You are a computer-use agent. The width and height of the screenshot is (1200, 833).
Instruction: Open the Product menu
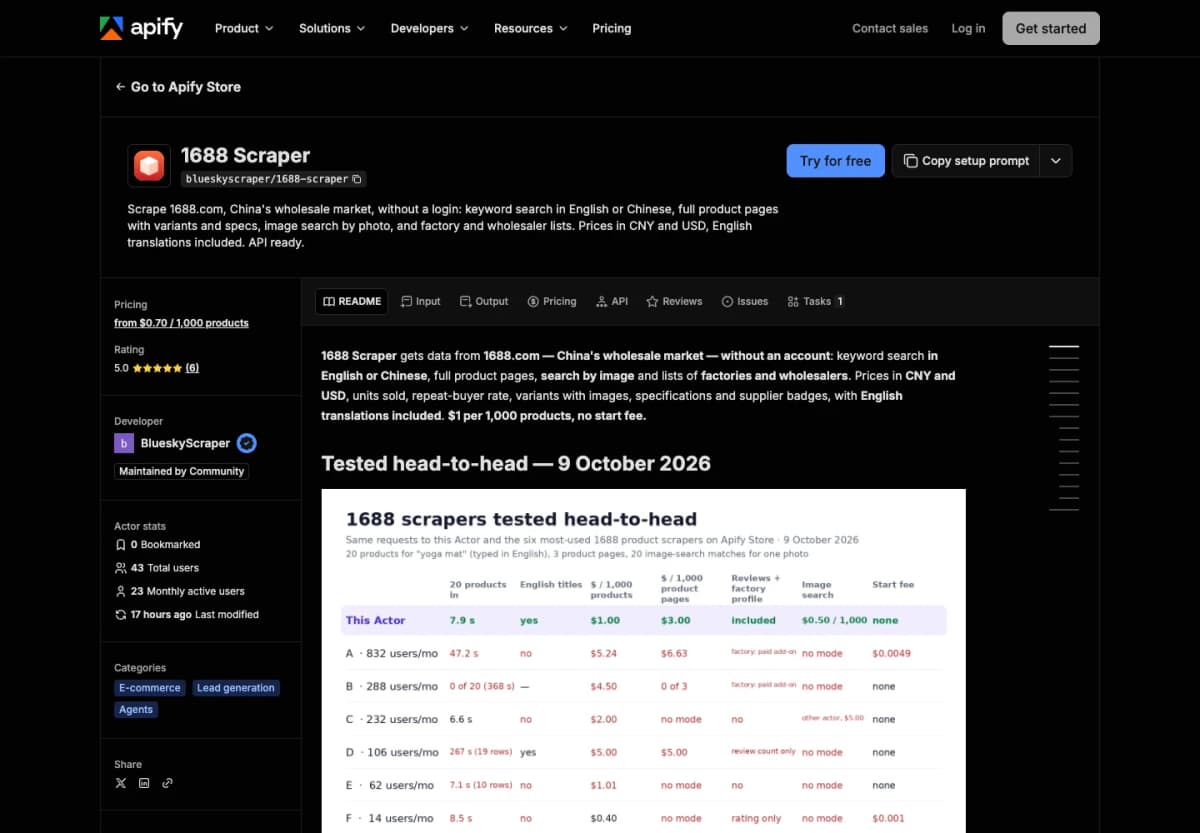[x=244, y=28]
